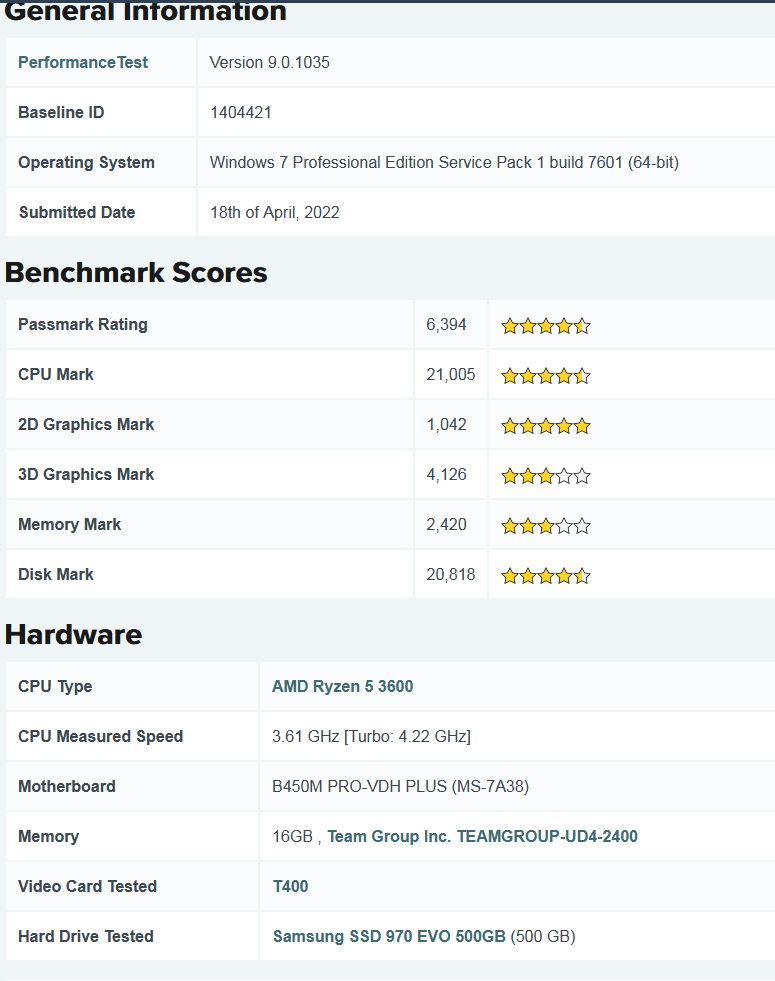Open the PerformanceTest link
This screenshot has height=981, width=775.
[x=83, y=63]
